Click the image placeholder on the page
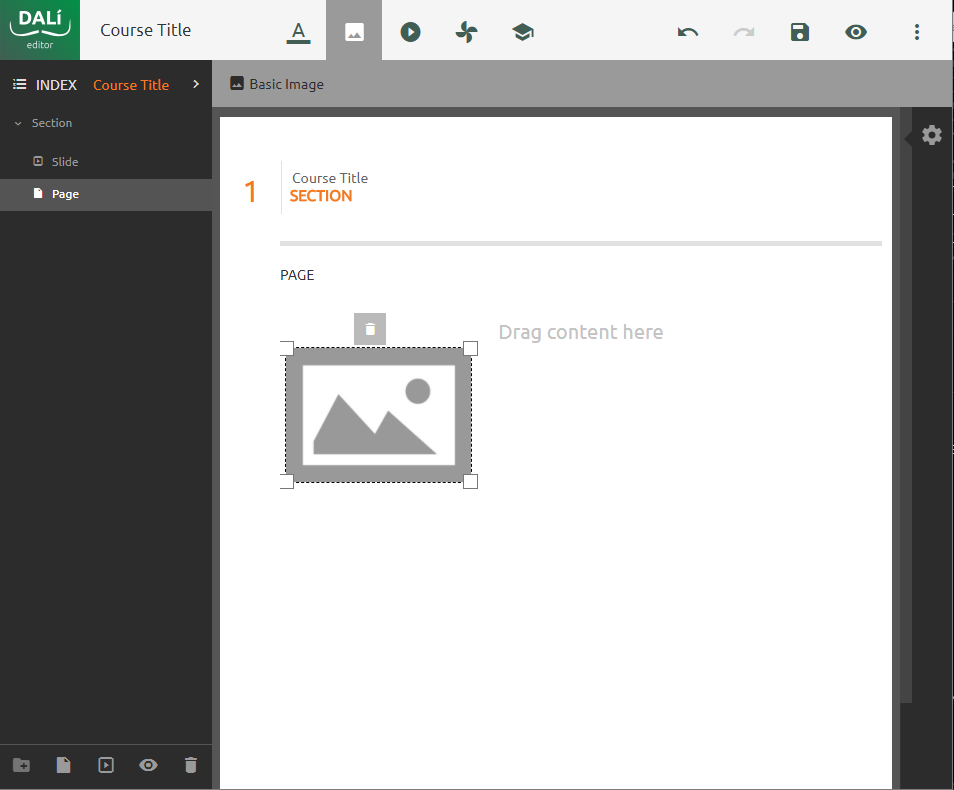This screenshot has width=954, height=790. coord(378,415)
